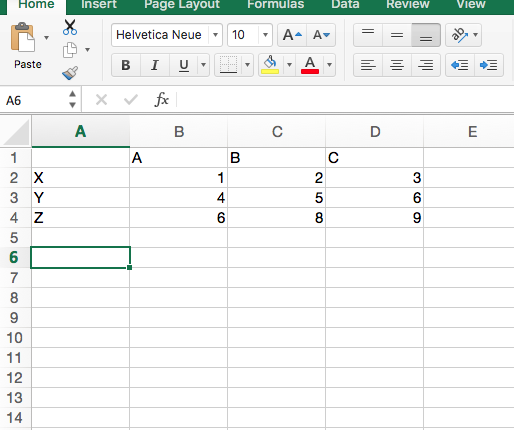Select cell with value 5

277,197
